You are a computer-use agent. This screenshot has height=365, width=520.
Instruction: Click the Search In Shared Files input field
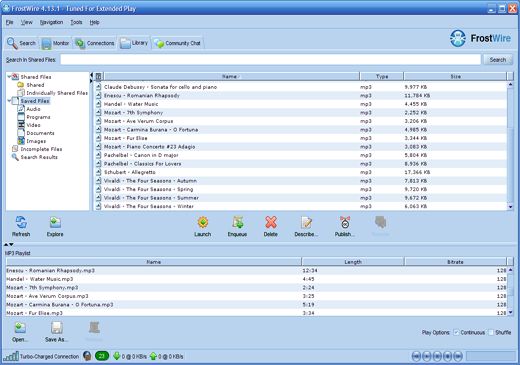click(x=270, y=60)
